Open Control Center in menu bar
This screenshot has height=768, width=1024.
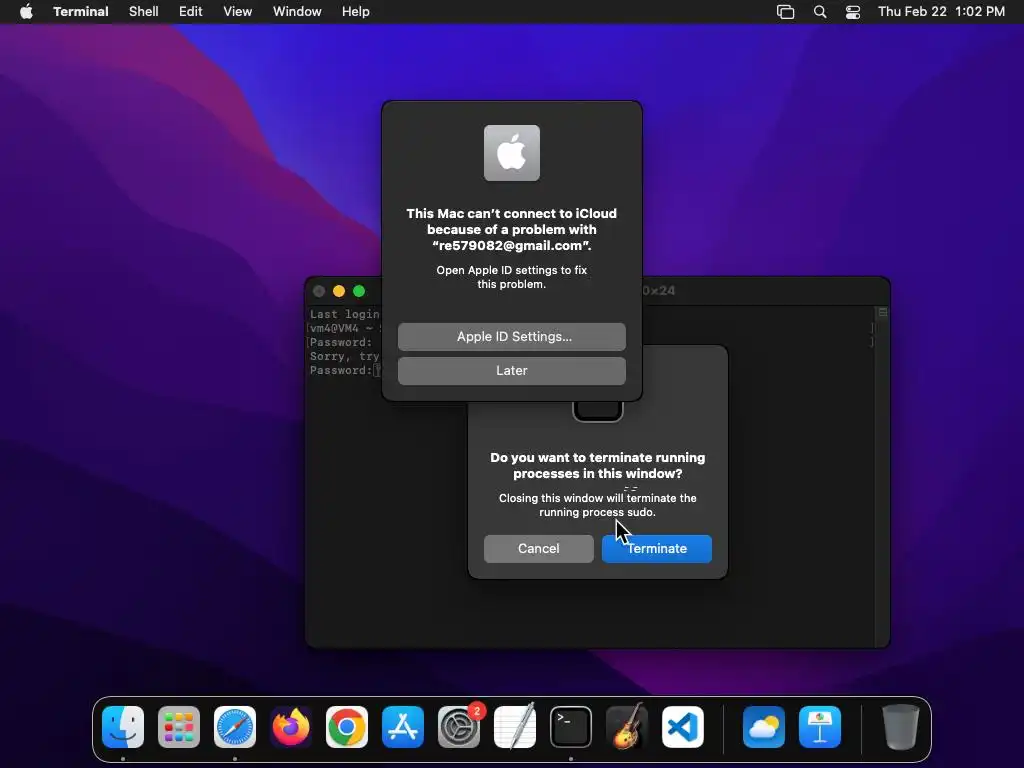pyautogui.click(x=853, y=12)
